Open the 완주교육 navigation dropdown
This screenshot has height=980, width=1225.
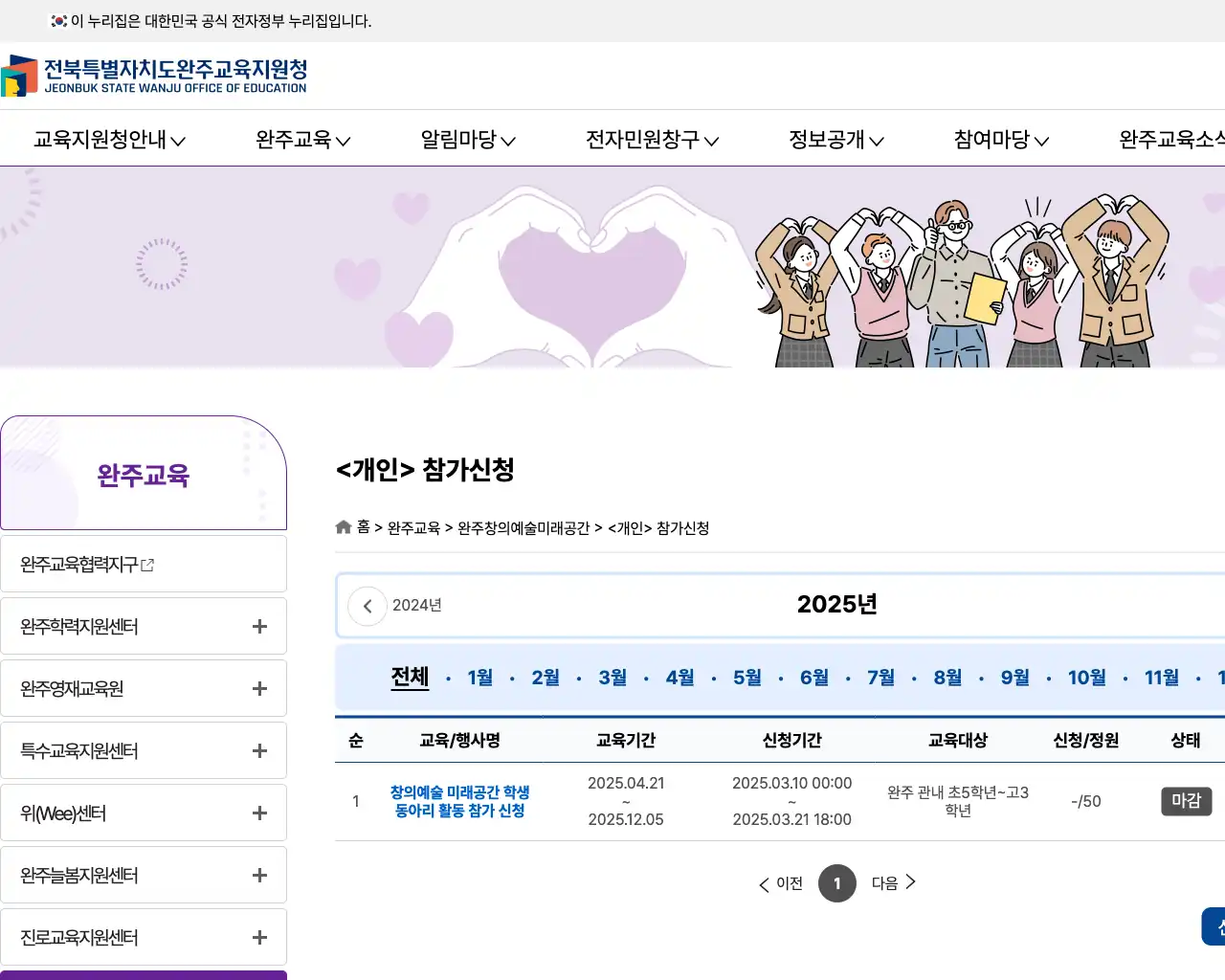[302, 139]
